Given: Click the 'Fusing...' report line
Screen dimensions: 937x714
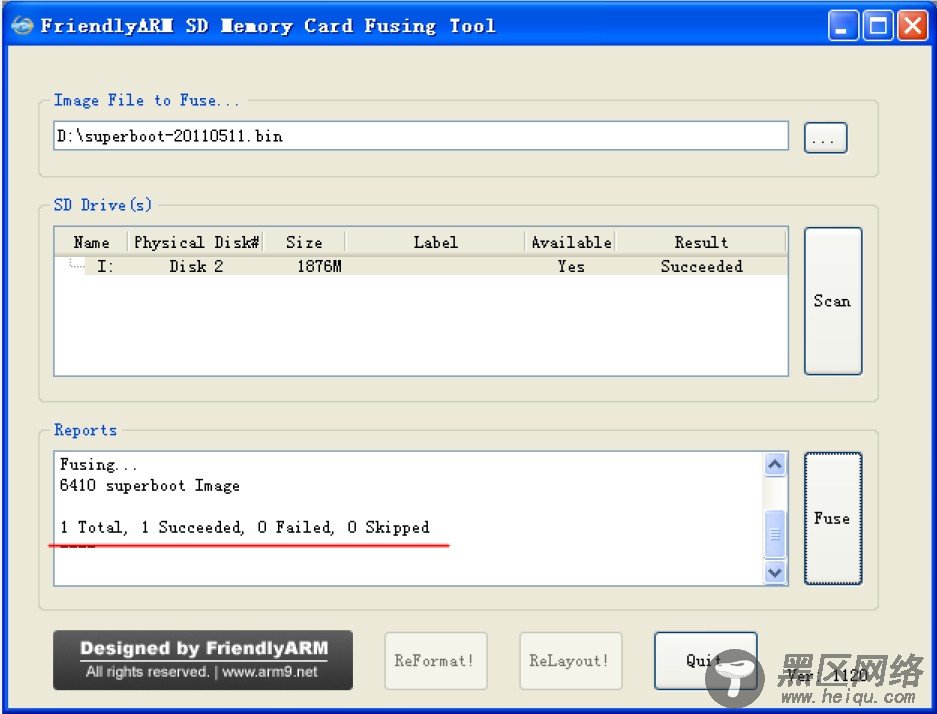Looking at the screenshot, I should point(98,464).
